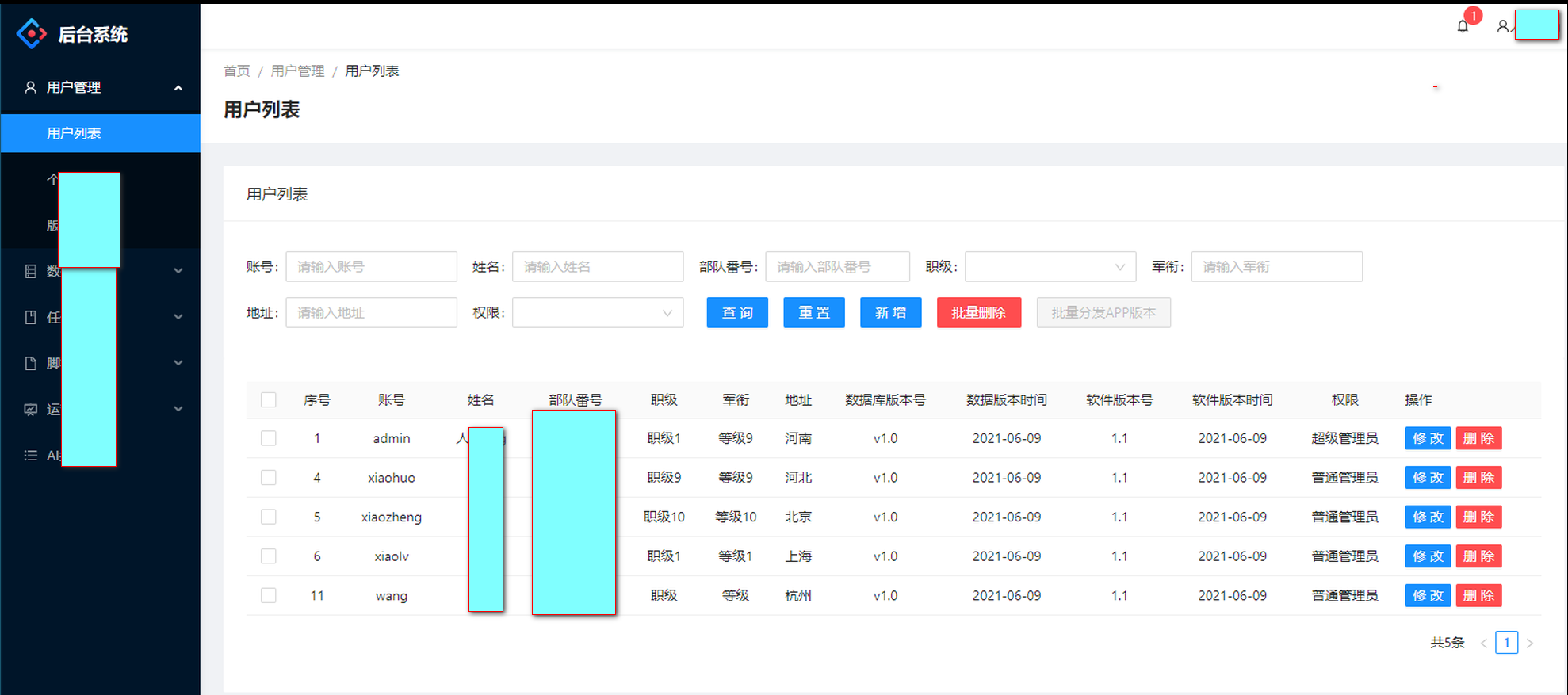Click 首页 in the breadcrumb
Viewport: 1568px width, 695px height.
pyautogui.click(x=236, y=71)
